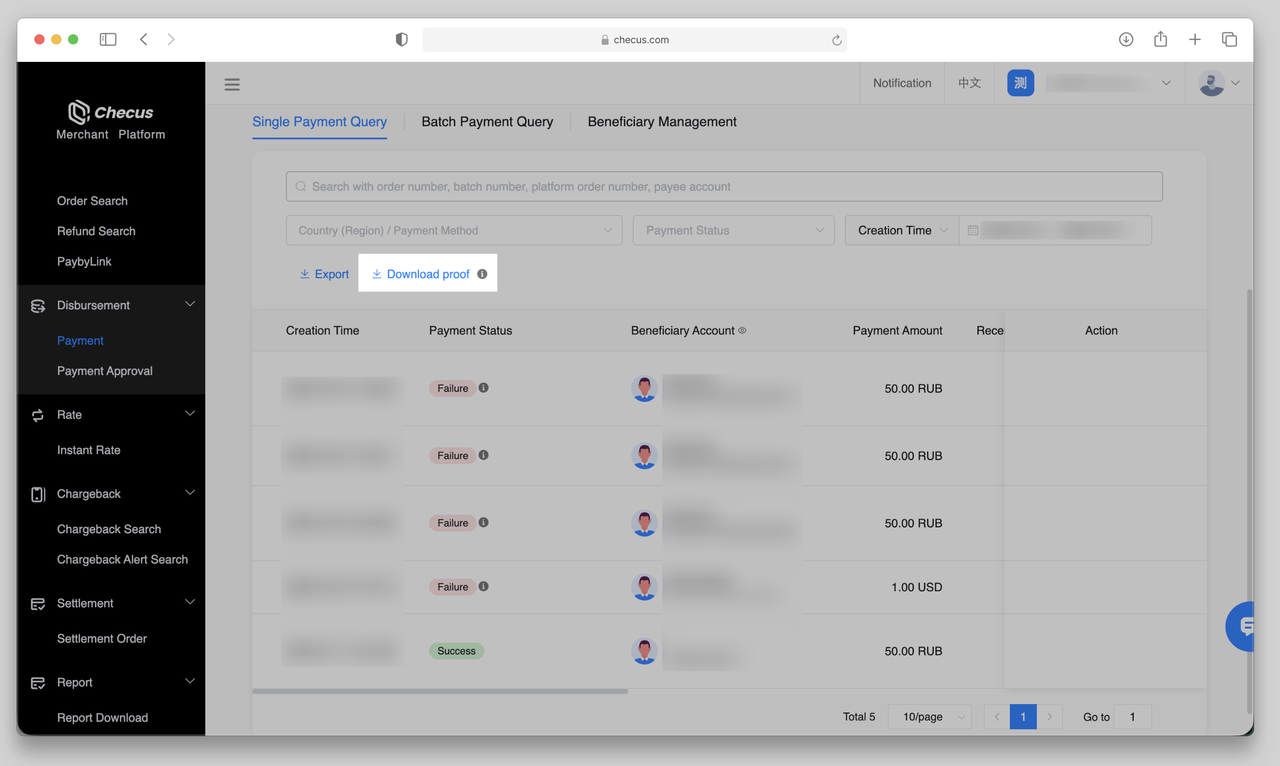Collapse the Disbursement sidebar section
Image resolution: width=1280 pixels, height=766 pixels.
tap(190, 305)
